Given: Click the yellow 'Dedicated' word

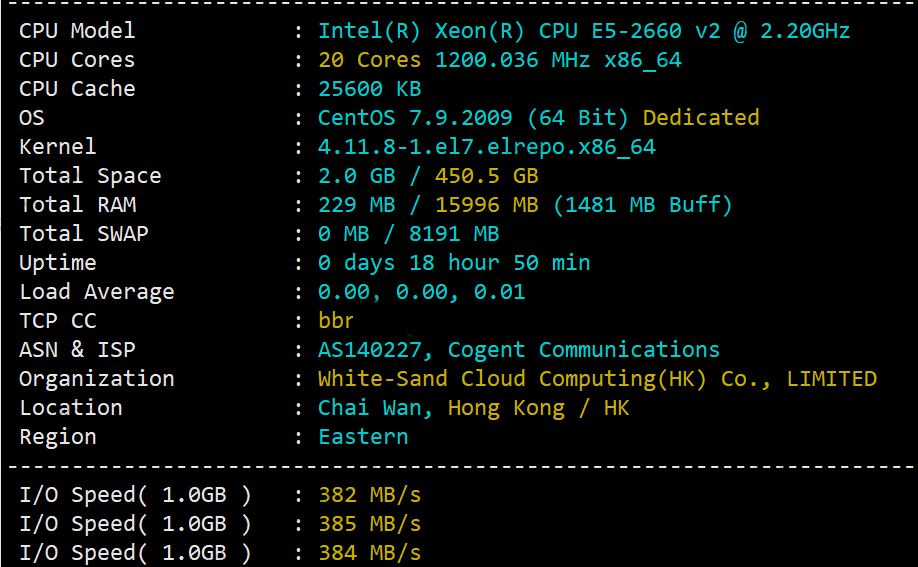Looking at the screenshot, I should pyautogui.click(x=701, y=118).
